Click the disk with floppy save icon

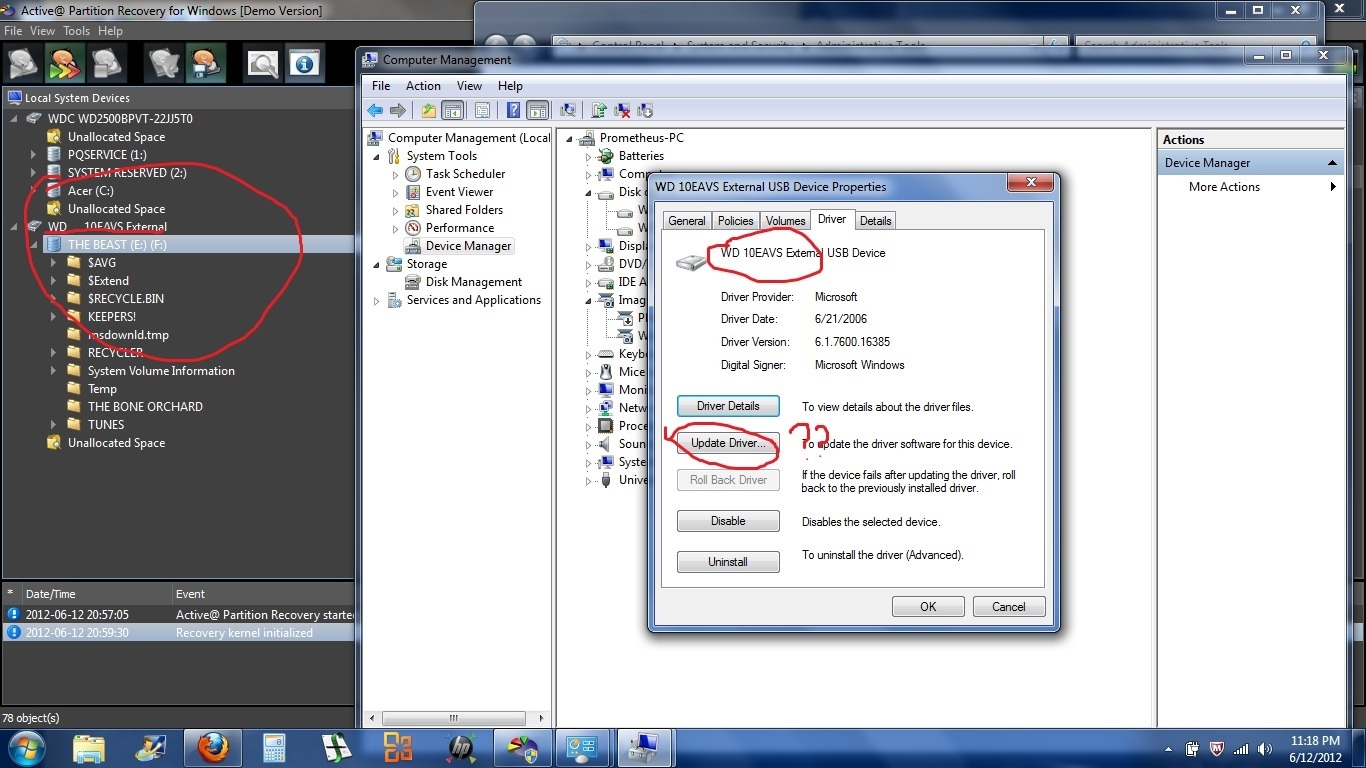pos(205,64)
